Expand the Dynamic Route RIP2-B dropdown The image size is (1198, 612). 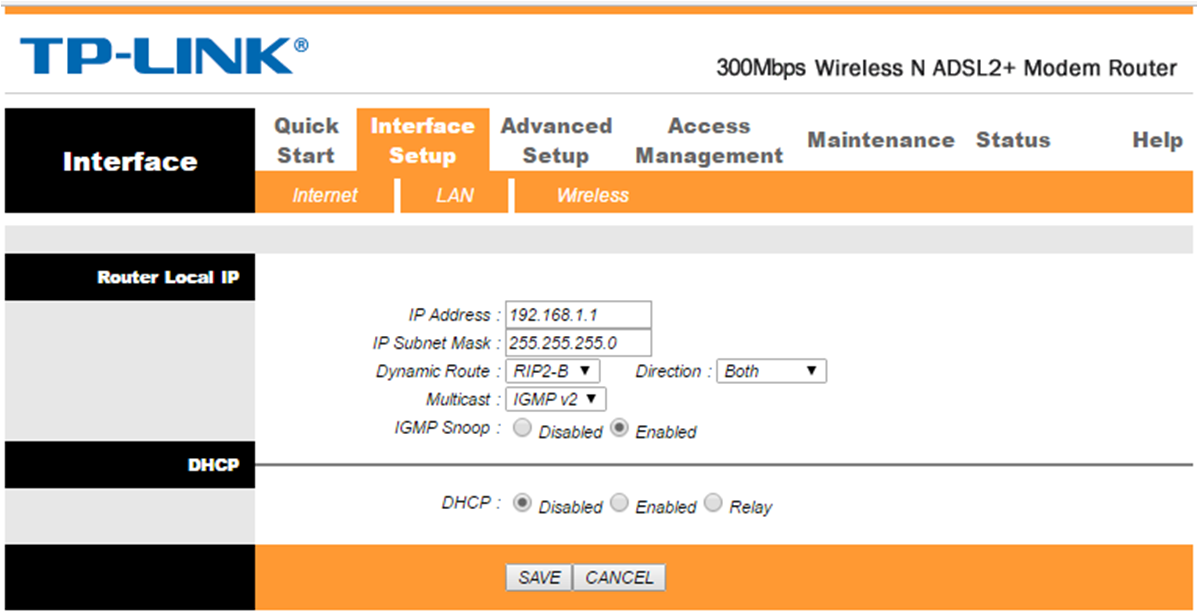click(552, 371)
